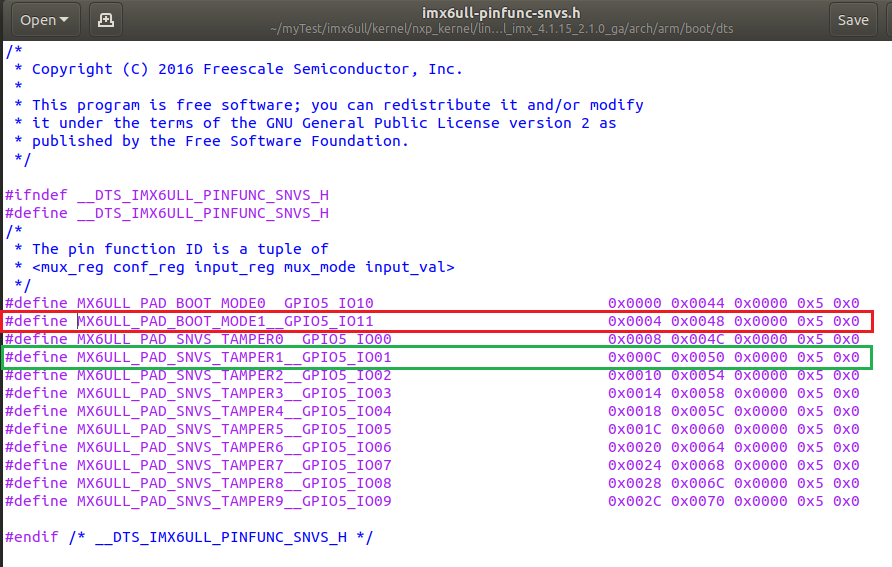
Task: Click MX6ULL_PAD_SNVS_TAMPER8__GPIO5_IO08 macro name
Action: pos(234,483)
